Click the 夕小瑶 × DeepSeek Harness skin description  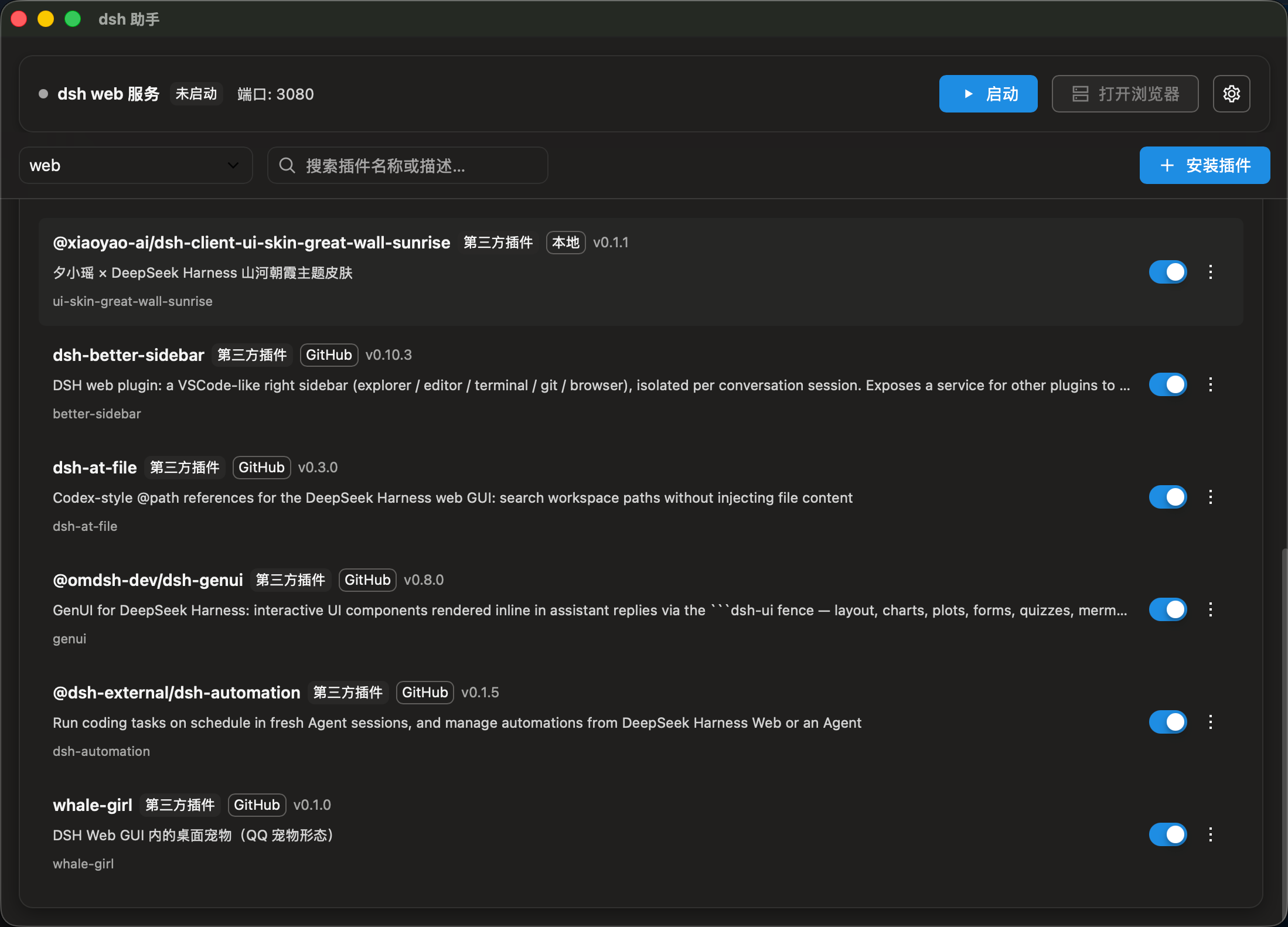203,273
